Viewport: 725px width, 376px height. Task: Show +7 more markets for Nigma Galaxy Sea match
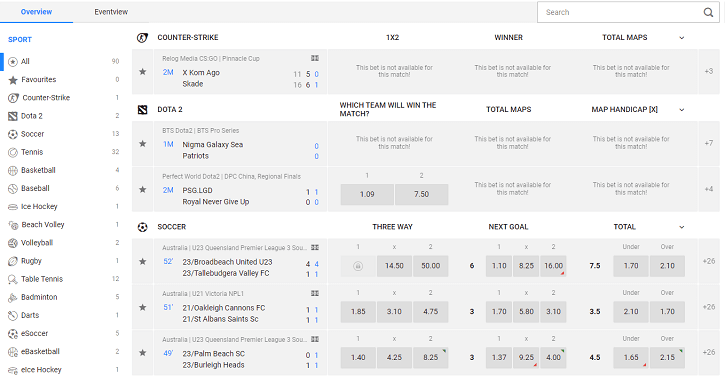[708, 143]
